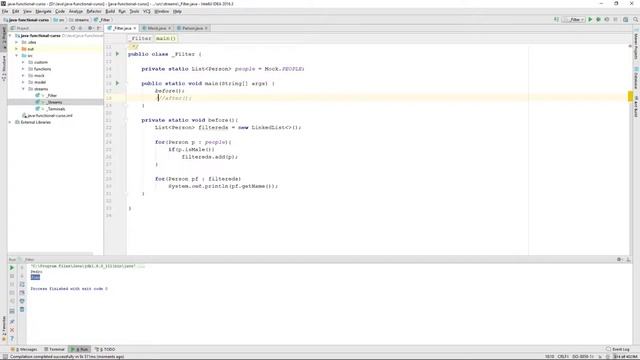
Task: Click yellow warning marker in editor gutter stripe
Action: pos(630,97)
